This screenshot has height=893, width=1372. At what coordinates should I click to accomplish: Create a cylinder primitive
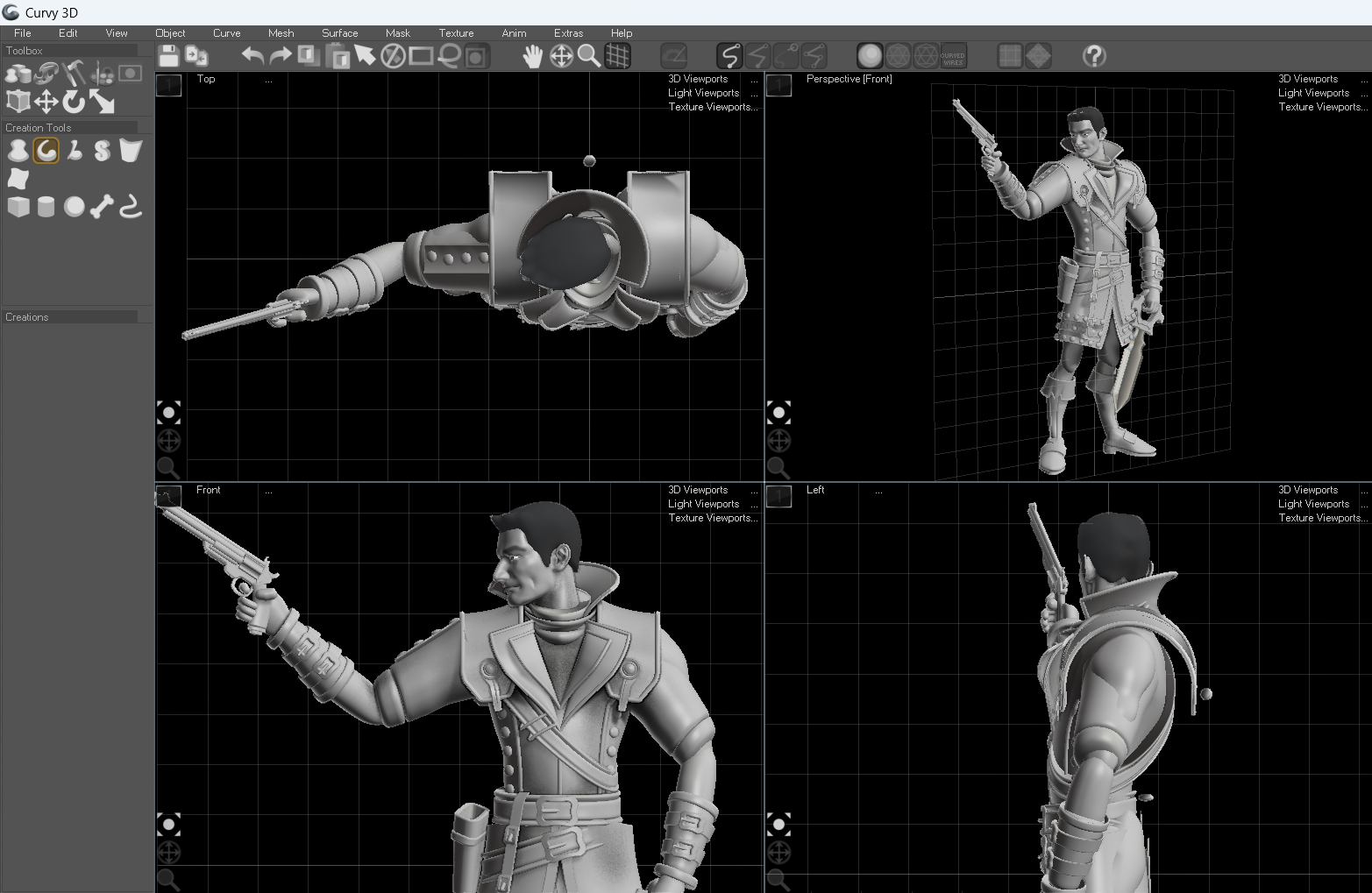pos(46,207)
